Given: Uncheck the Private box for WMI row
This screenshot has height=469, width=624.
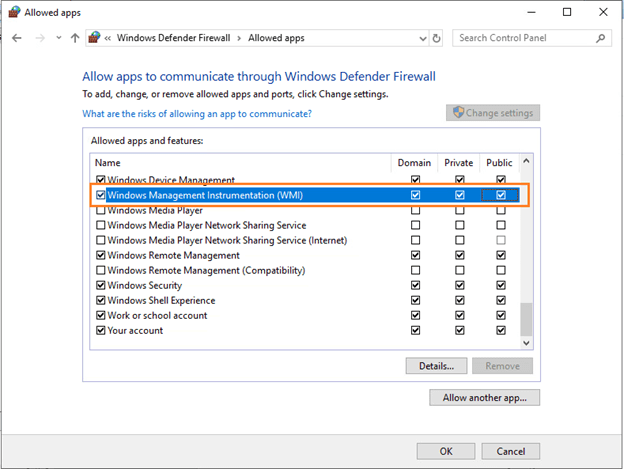Looking at the screenshot, I should coord(460,195).
